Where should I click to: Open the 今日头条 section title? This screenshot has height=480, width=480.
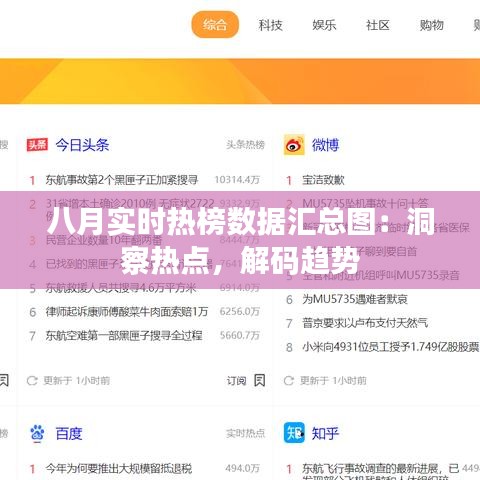(82, 145)
